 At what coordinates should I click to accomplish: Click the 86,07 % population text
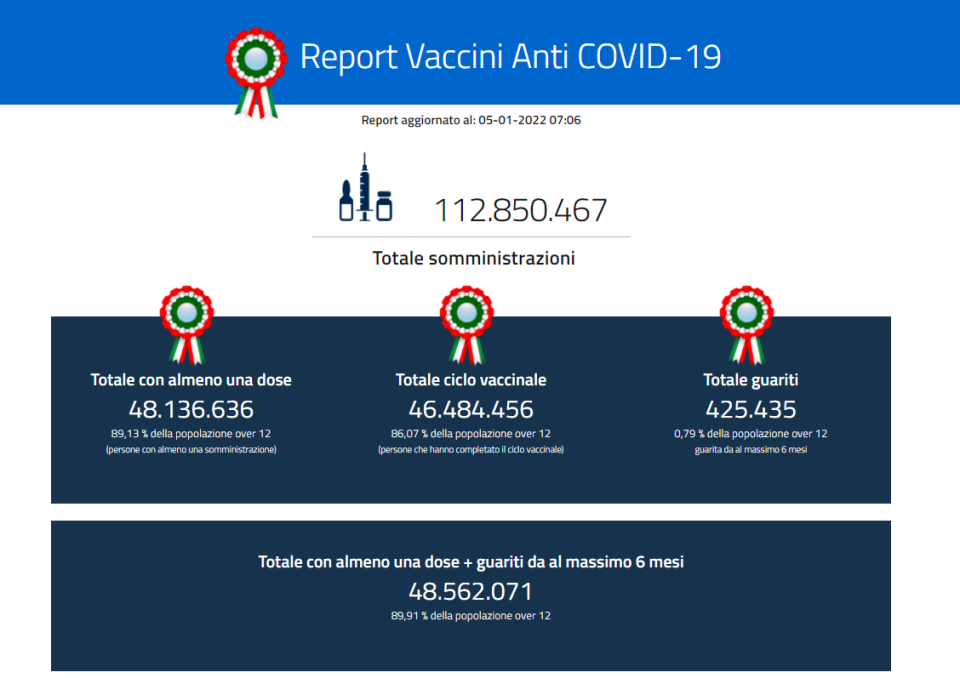point(471,434)
